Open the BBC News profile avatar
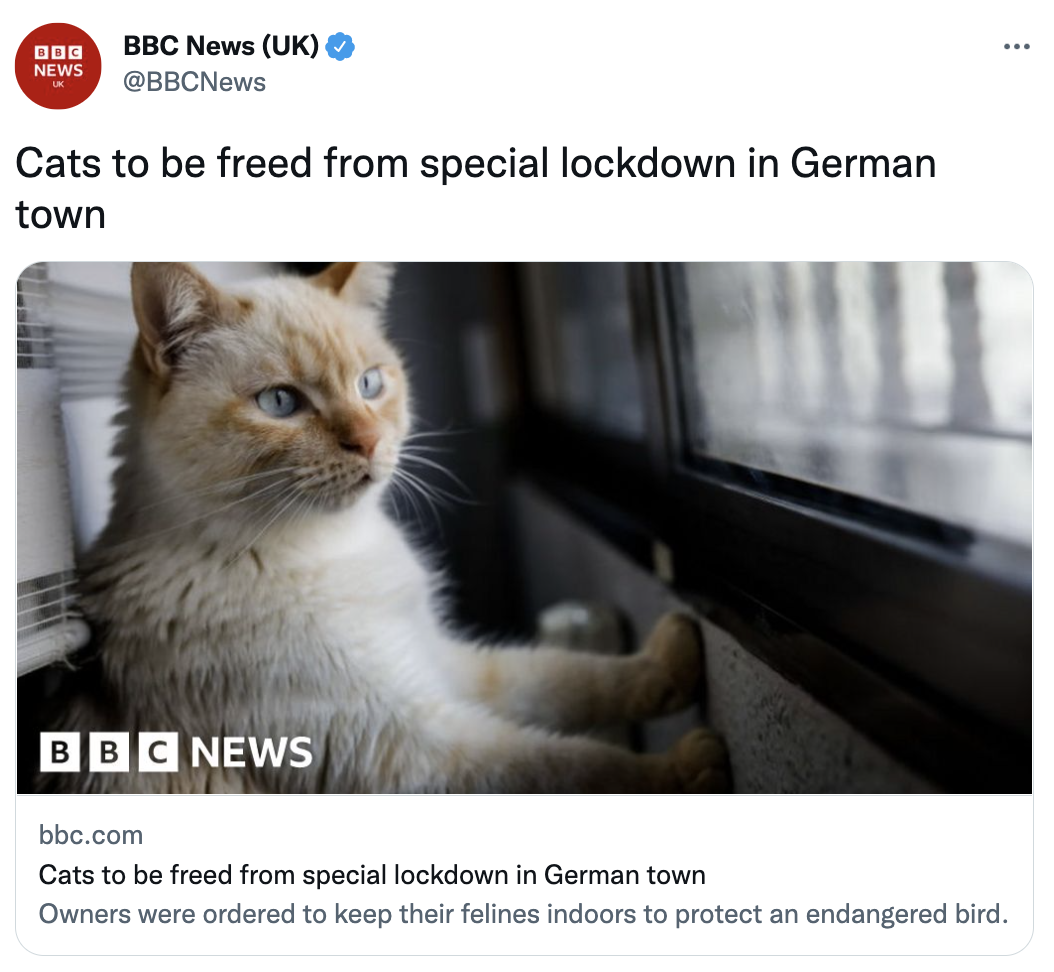This screenshot has width=1054, height=972. [58, 66]
